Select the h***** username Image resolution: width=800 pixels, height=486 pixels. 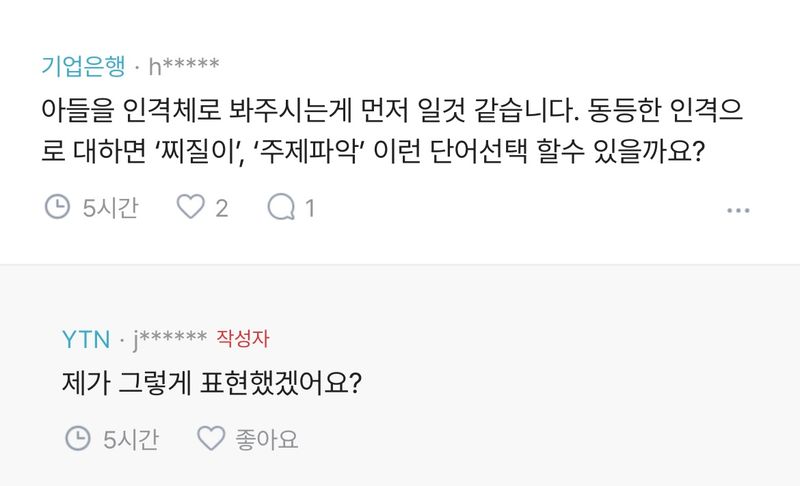184,67
